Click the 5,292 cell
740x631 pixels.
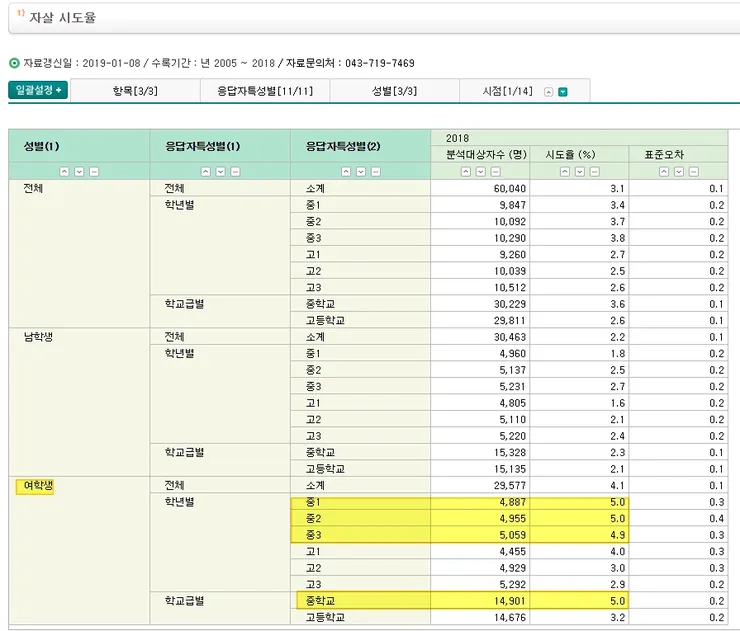(480, 585)
